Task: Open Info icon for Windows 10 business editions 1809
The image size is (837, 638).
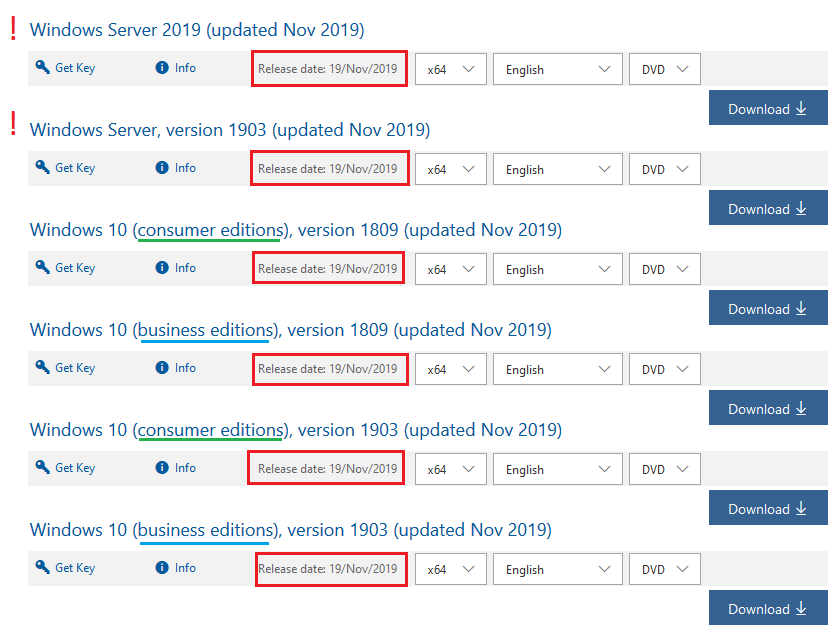Action: click(x=162, y=368)
